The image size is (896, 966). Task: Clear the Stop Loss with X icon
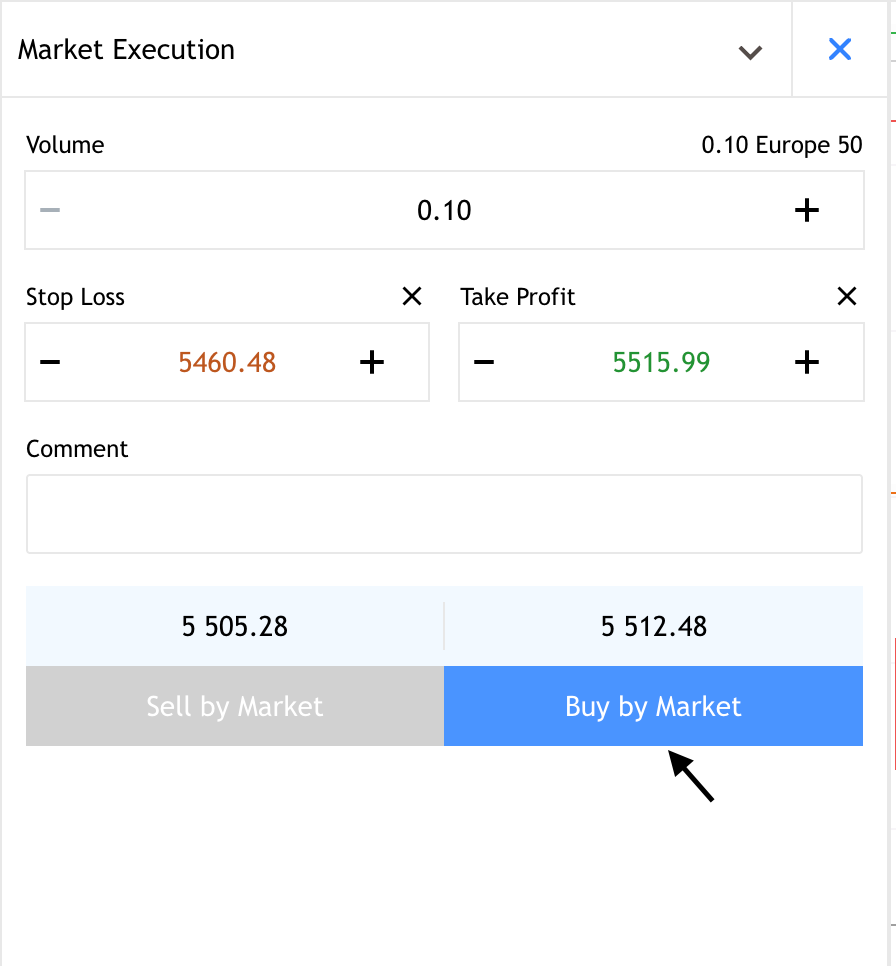(412, 296)
